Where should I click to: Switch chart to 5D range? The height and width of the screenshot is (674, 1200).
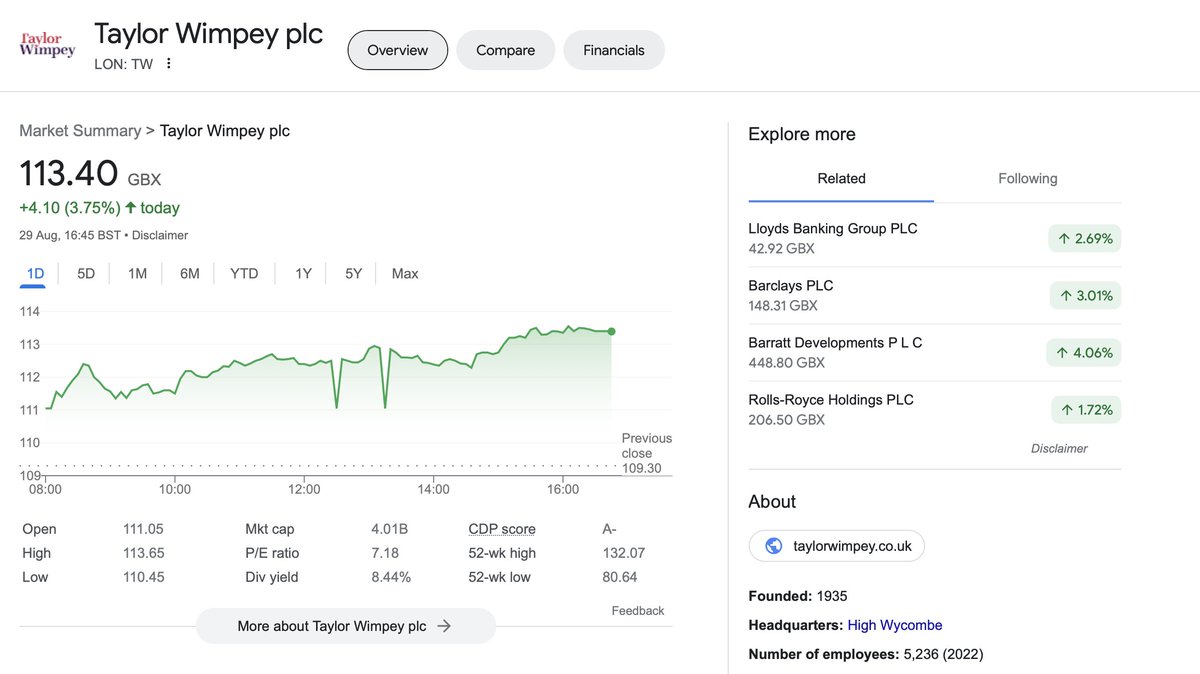pyautogui.click(x=86, y=273)
